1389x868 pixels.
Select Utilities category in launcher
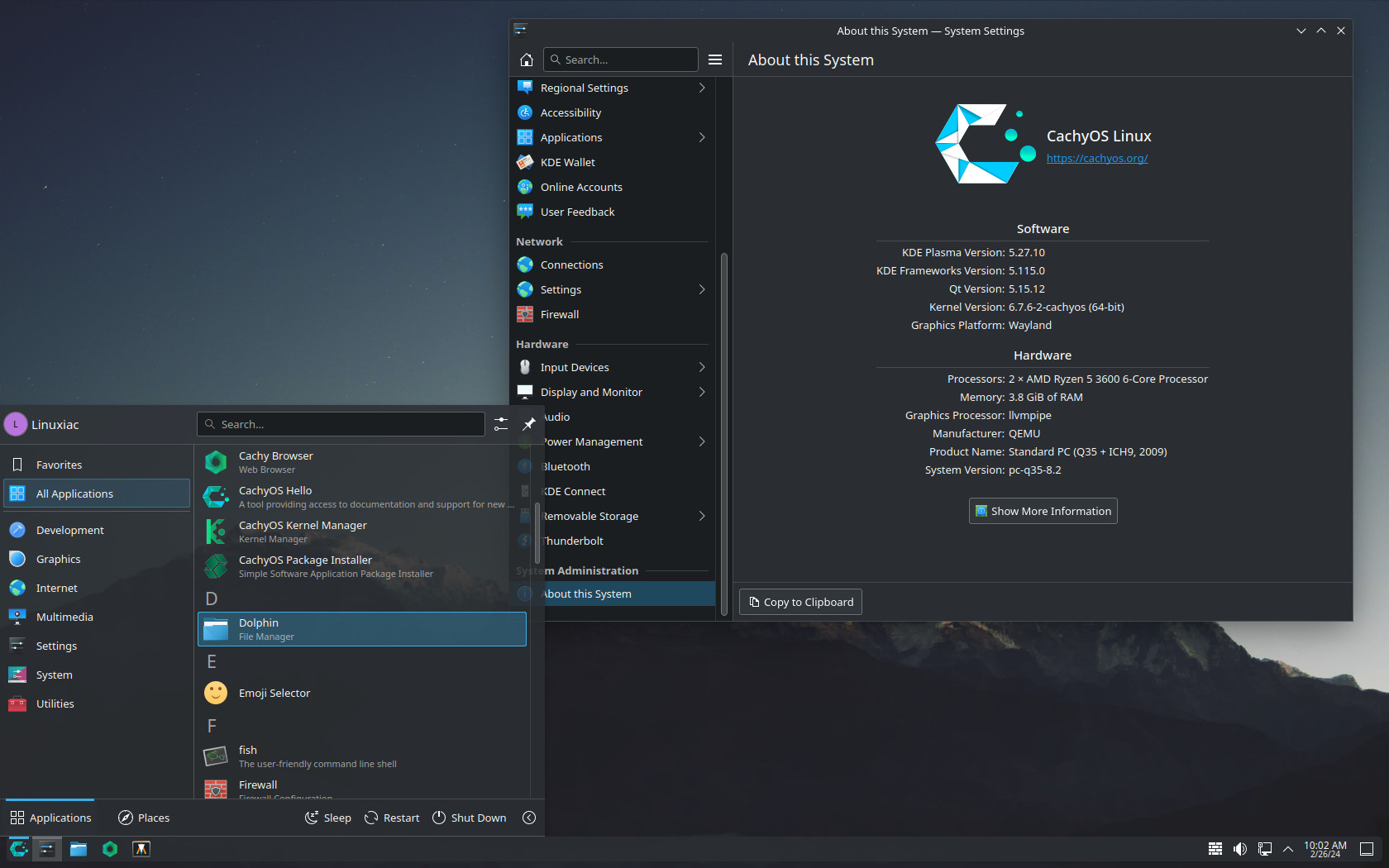[97, 703]
